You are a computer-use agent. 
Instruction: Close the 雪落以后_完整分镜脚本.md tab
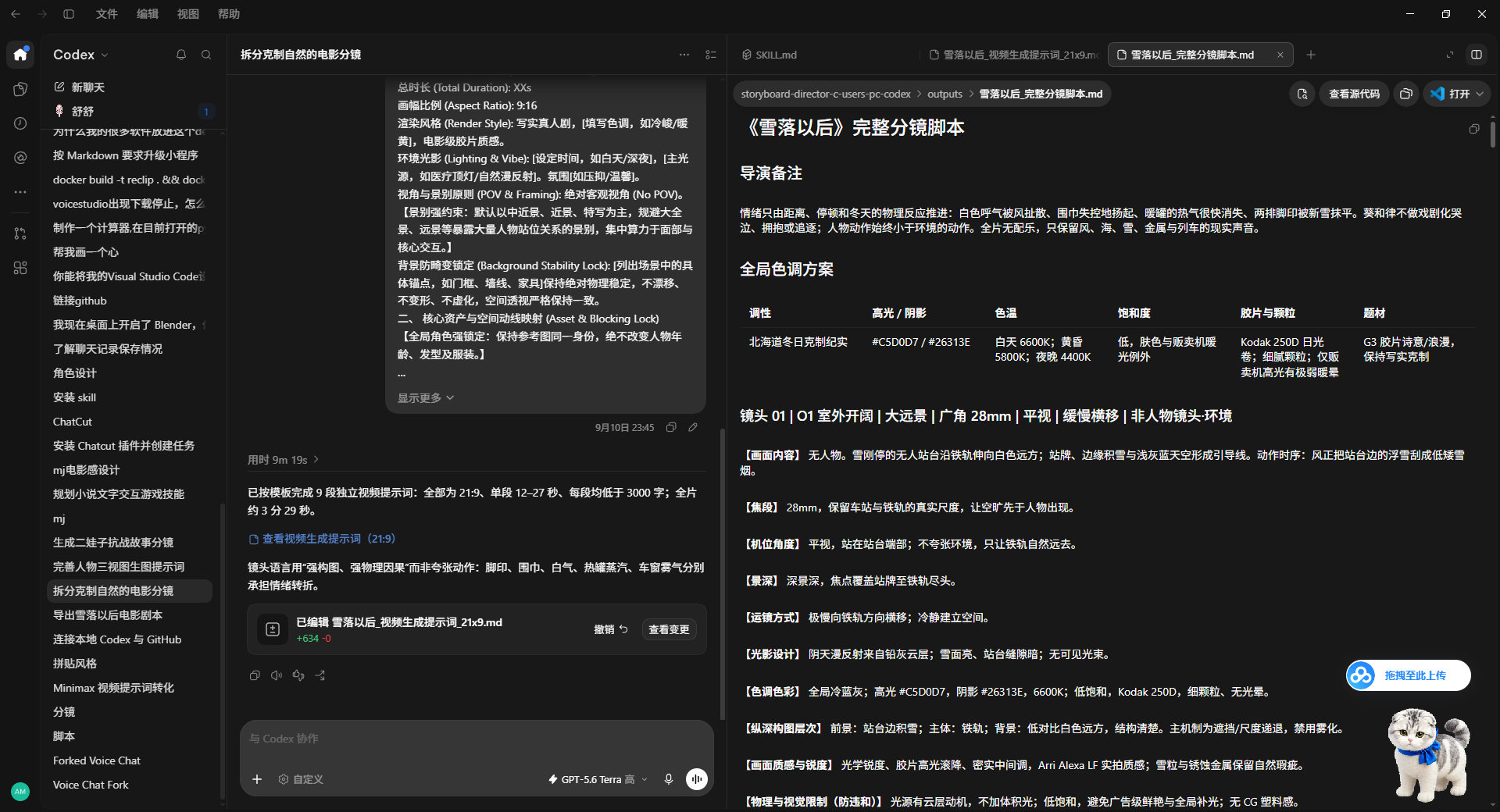[1280, 55]
